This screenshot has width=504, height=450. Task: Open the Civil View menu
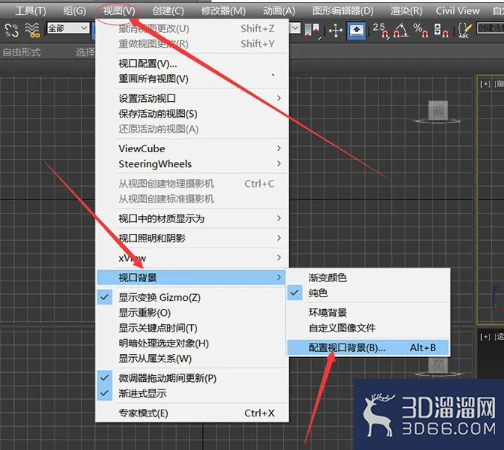point(458,11)
